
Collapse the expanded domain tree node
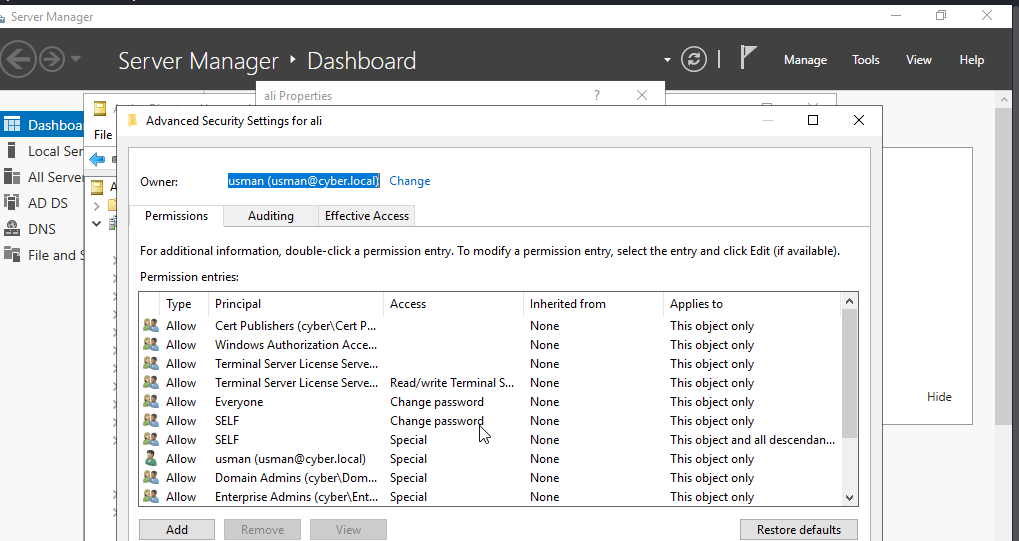pyautogui.click(x=96, y=224)
